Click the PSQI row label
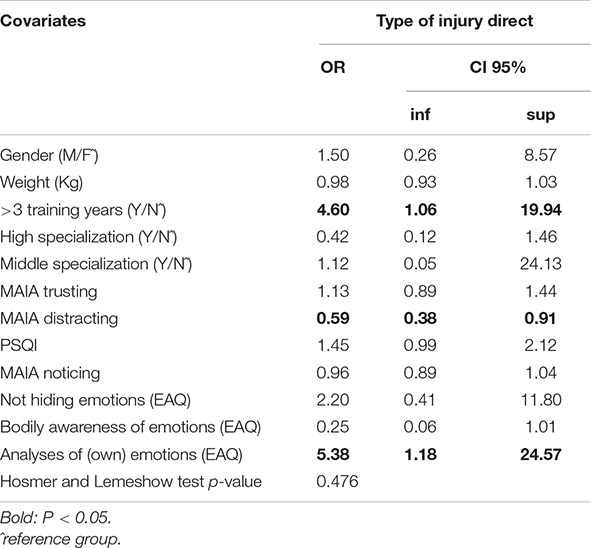 (18, 346)
